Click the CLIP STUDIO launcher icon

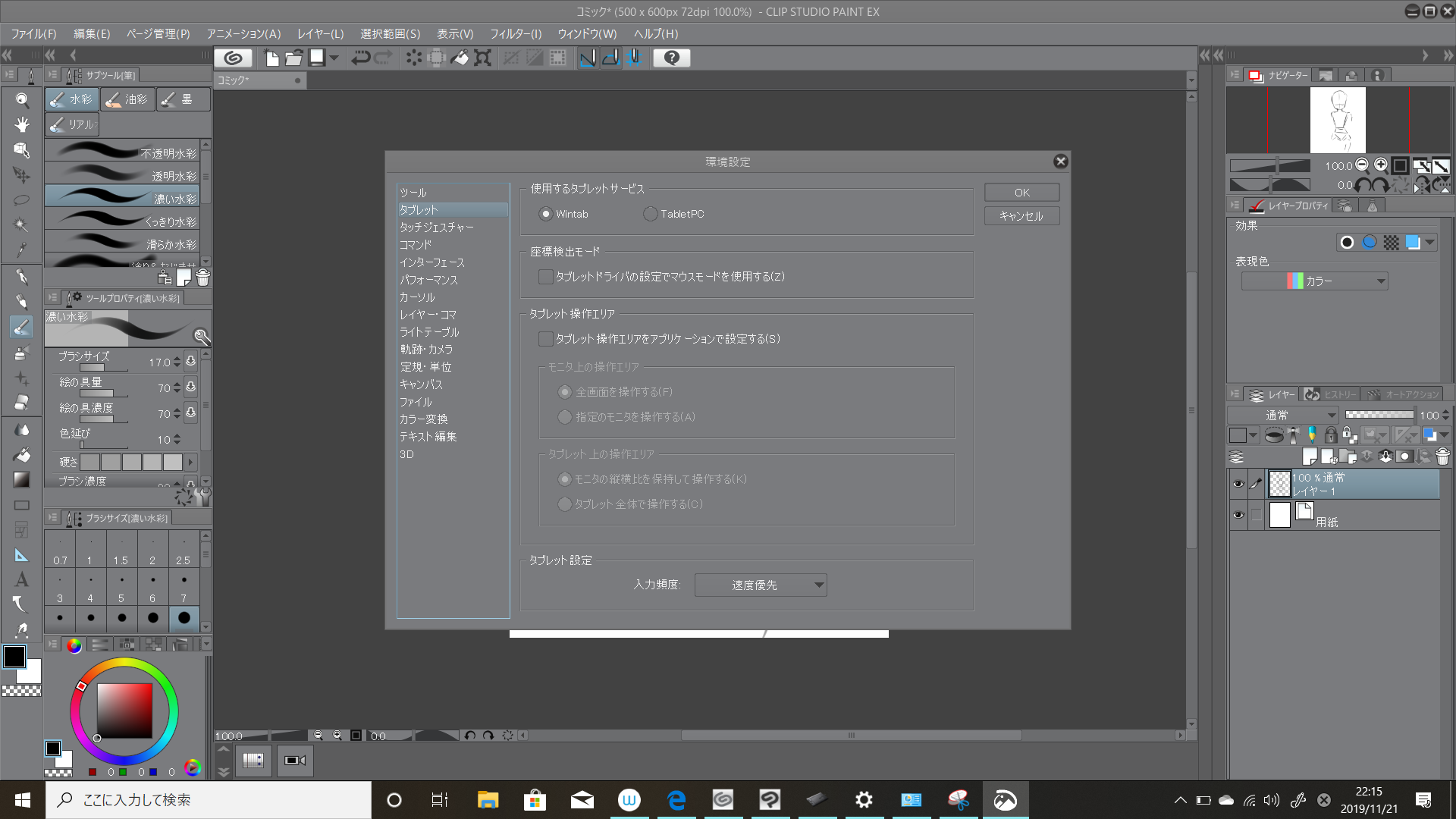(x=234, y=58)
